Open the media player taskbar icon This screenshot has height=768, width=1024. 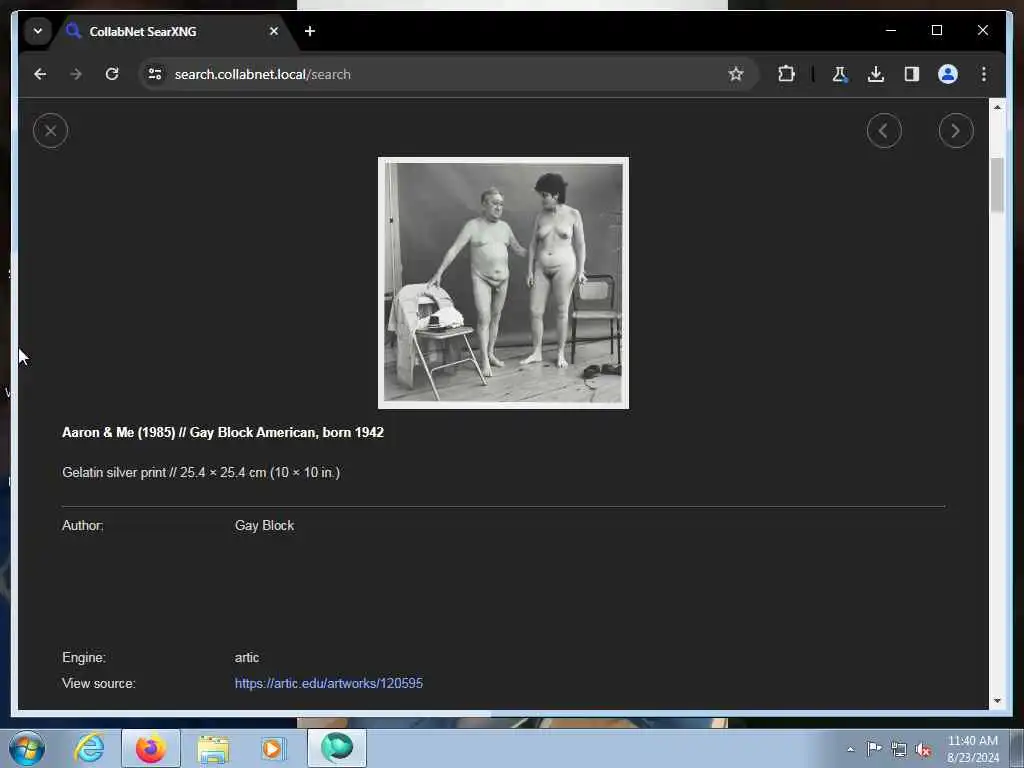point(273,748)
